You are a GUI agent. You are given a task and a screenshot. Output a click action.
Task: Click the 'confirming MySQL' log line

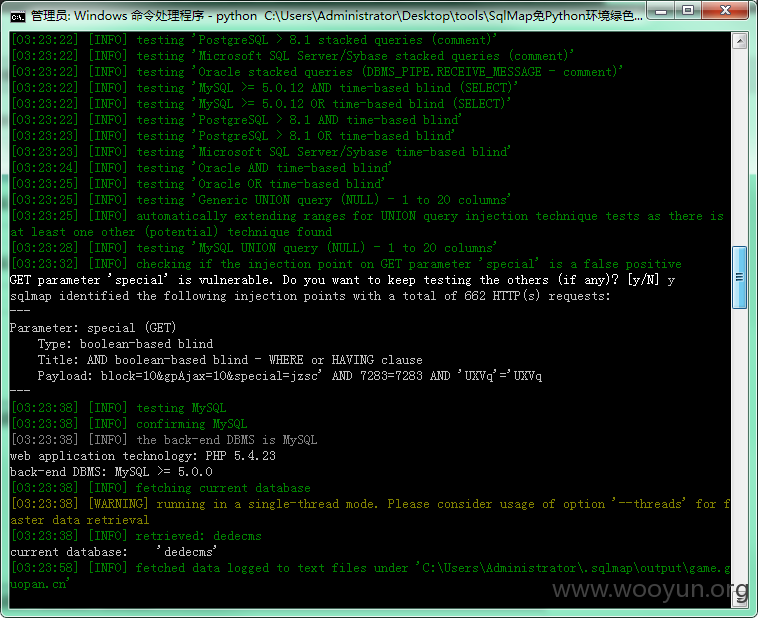pos(129,424)
